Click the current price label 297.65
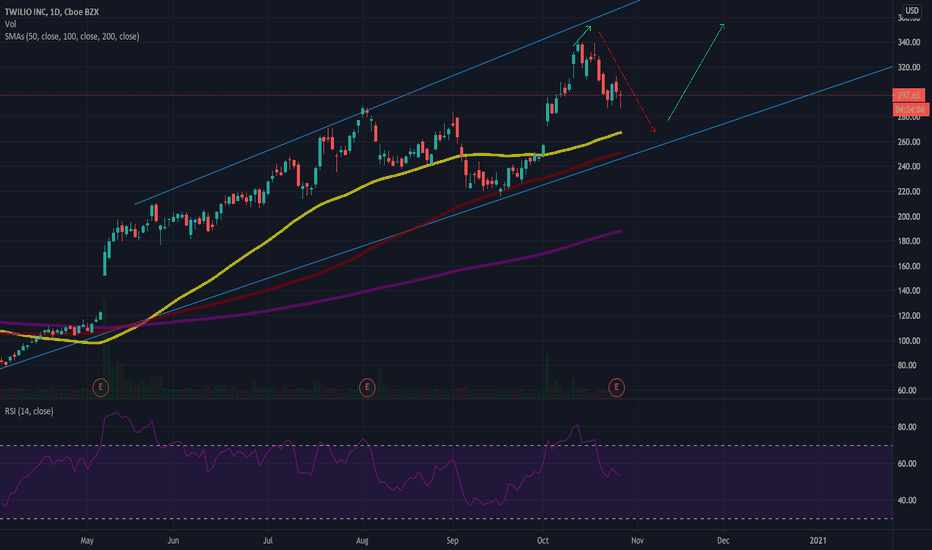 point(909,95)
